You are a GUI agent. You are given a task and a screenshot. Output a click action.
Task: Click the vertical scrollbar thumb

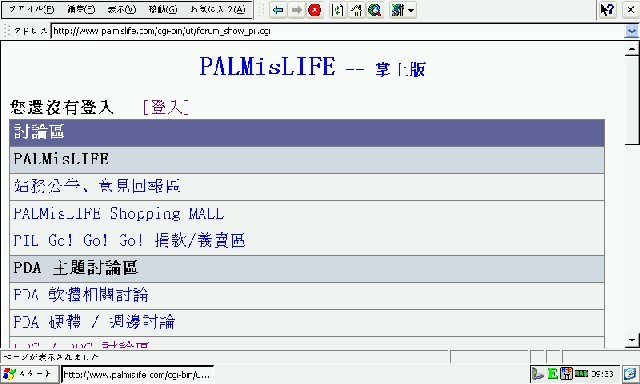point(632,100)
